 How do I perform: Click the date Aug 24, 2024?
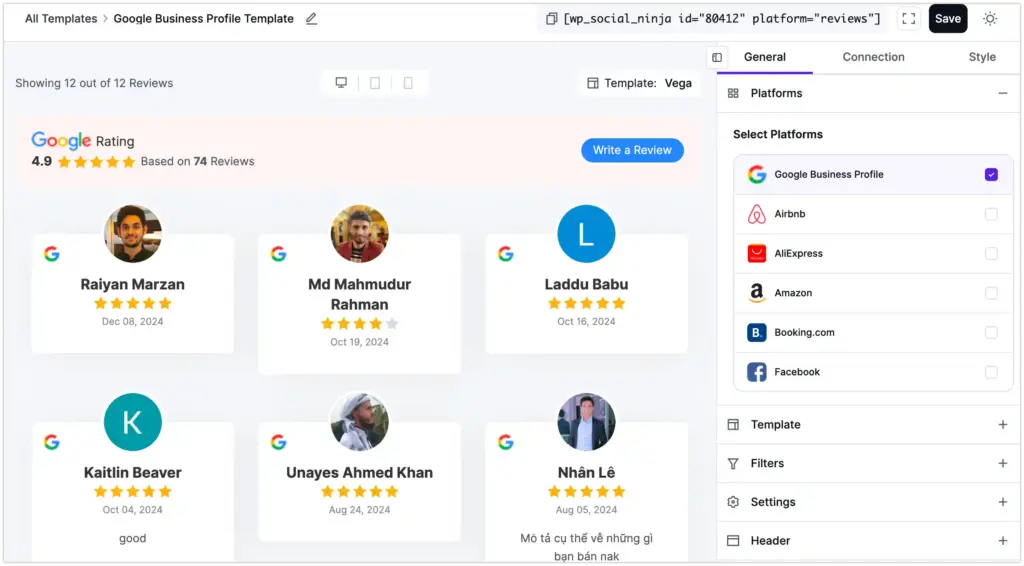click(359, 510)
